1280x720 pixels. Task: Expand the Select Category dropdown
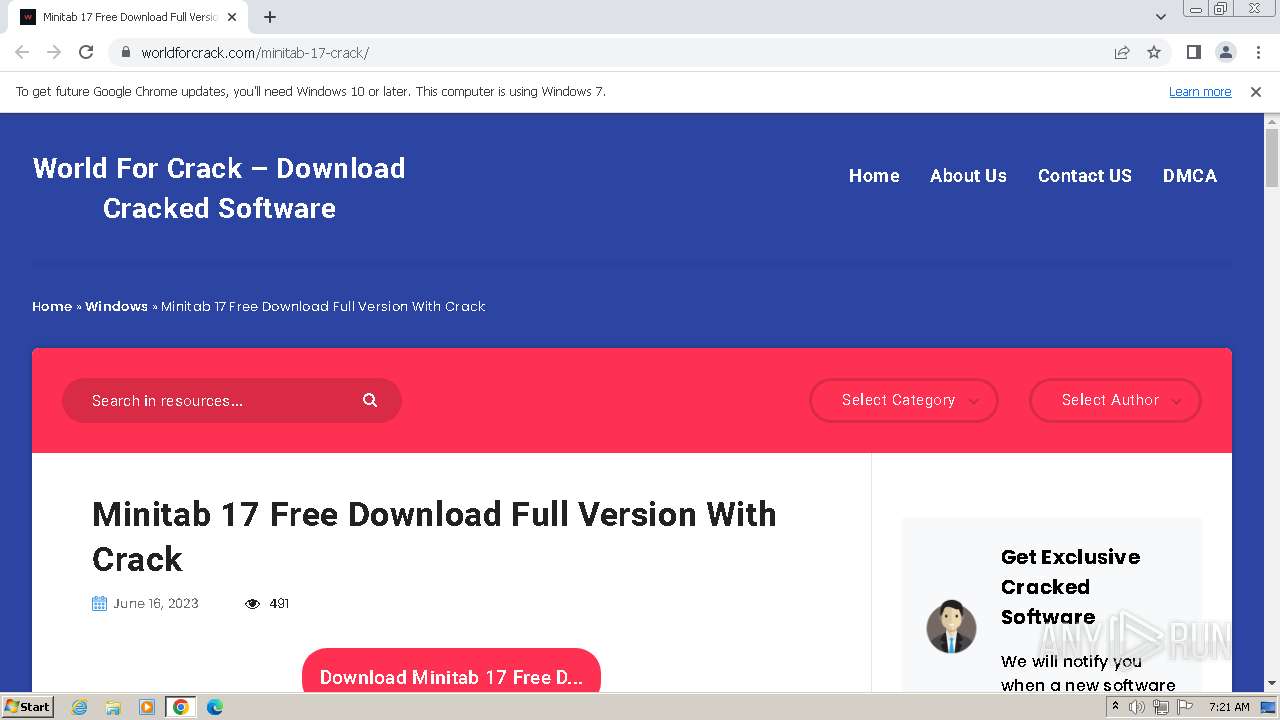click(904, 400)
